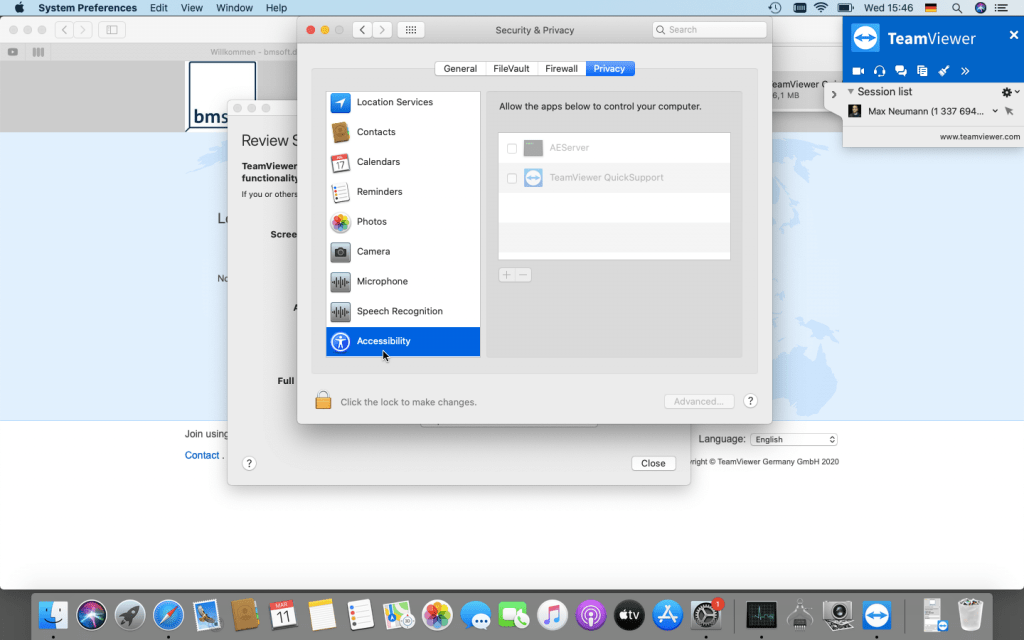
Task: Open TeamViewer audio headset option
Action: 880,71
